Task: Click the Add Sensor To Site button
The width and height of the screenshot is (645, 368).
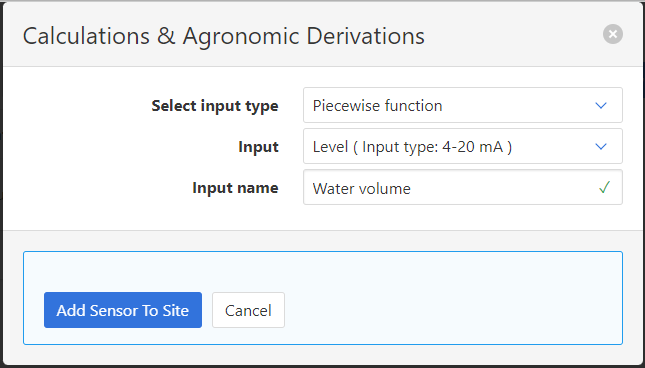Action: coord(123,310)
